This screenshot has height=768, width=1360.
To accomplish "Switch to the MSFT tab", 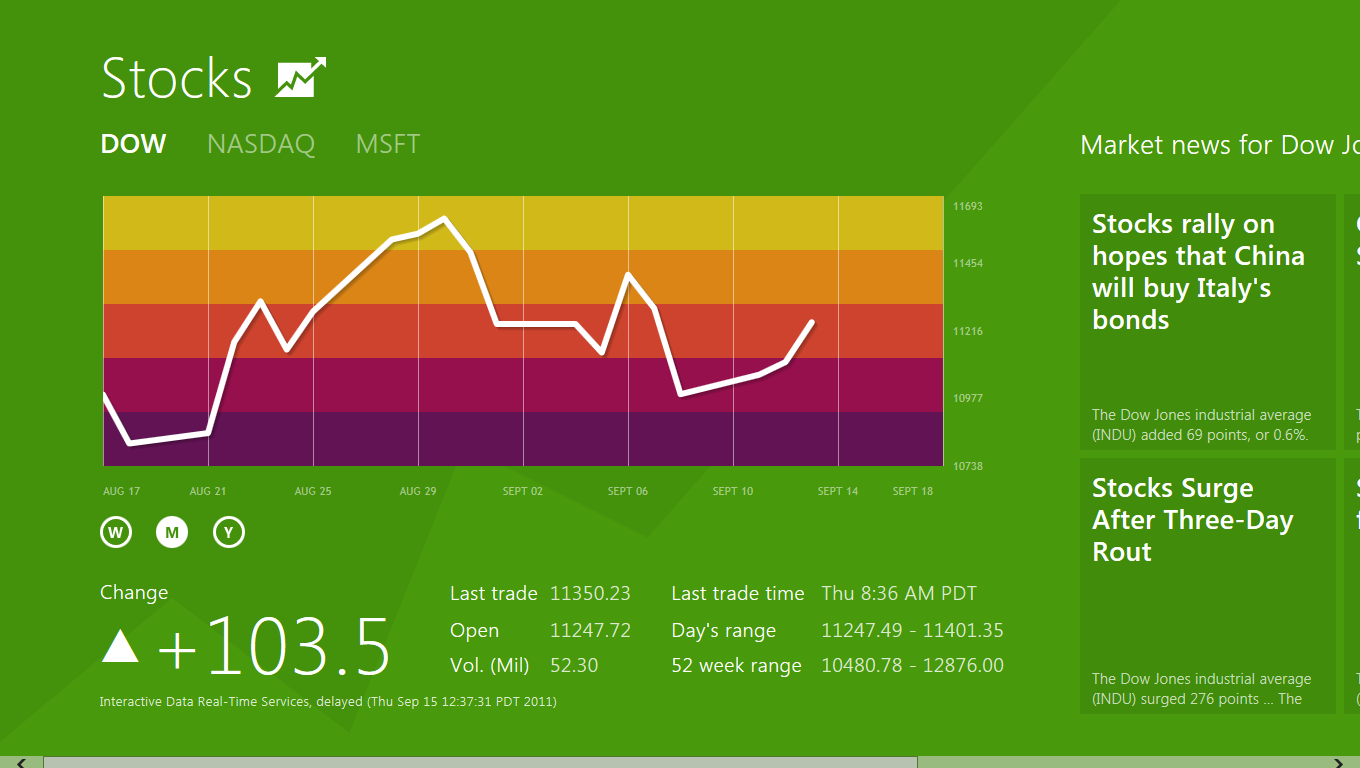I will click(388, 144).
